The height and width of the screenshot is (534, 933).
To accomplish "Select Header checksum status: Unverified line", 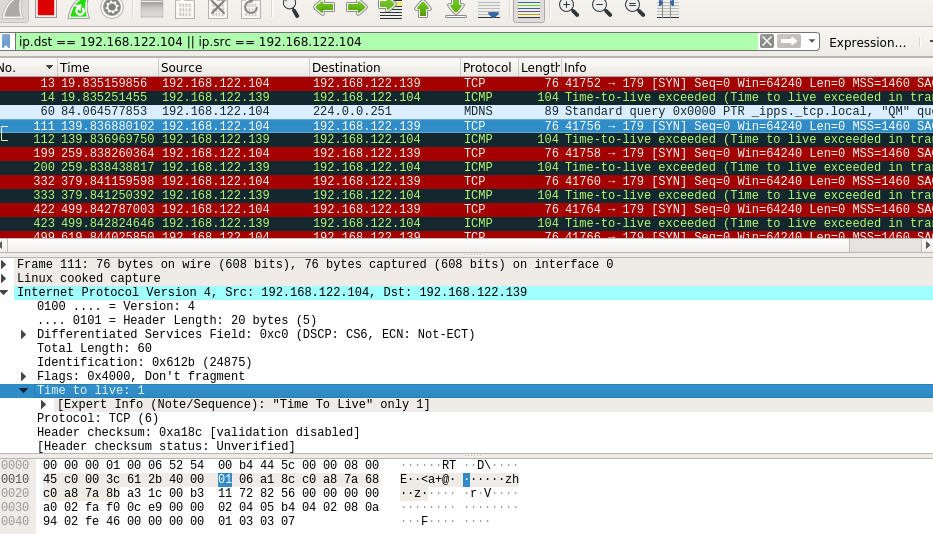I will tap(165, 446).
